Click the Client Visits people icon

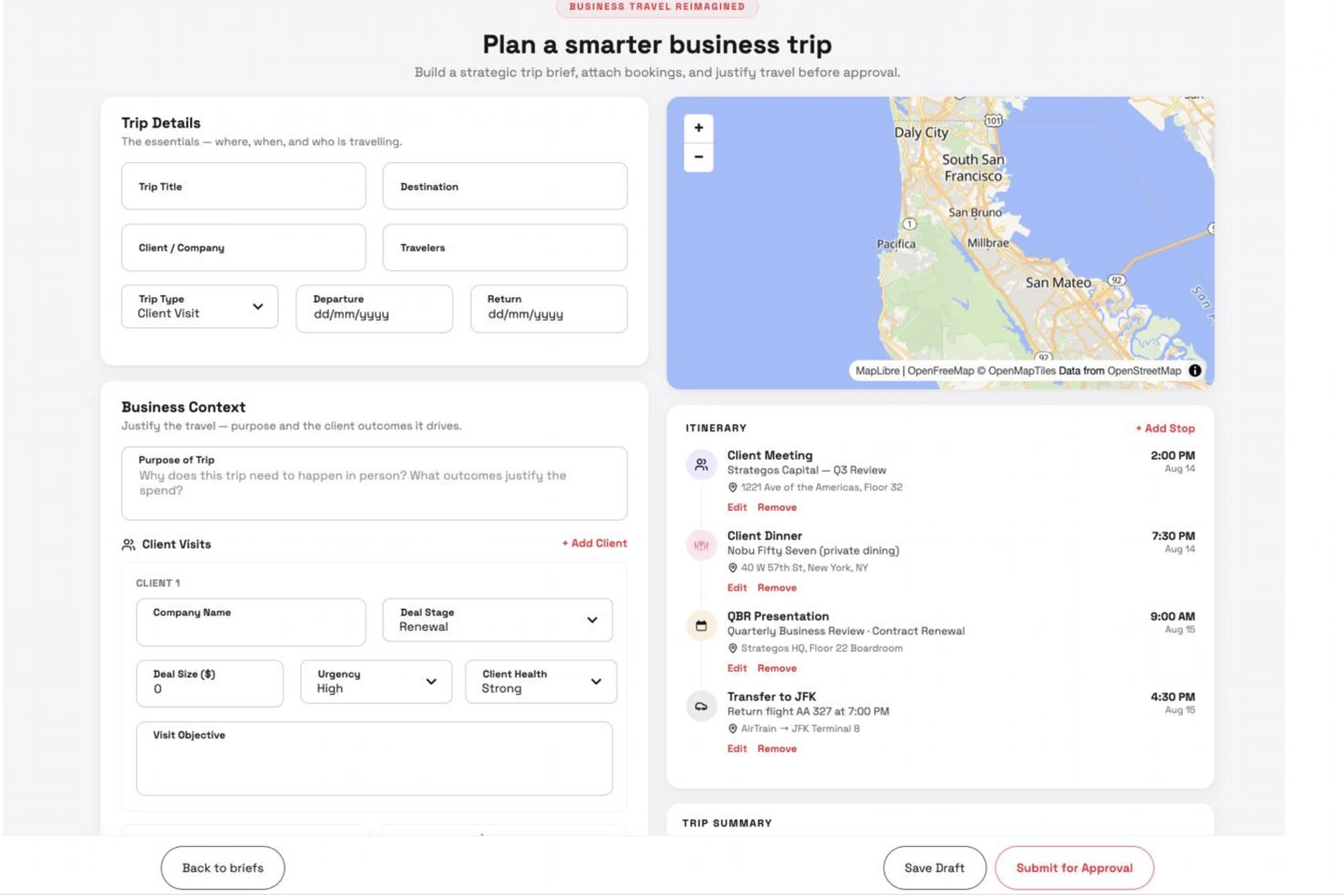click(128, 544)
